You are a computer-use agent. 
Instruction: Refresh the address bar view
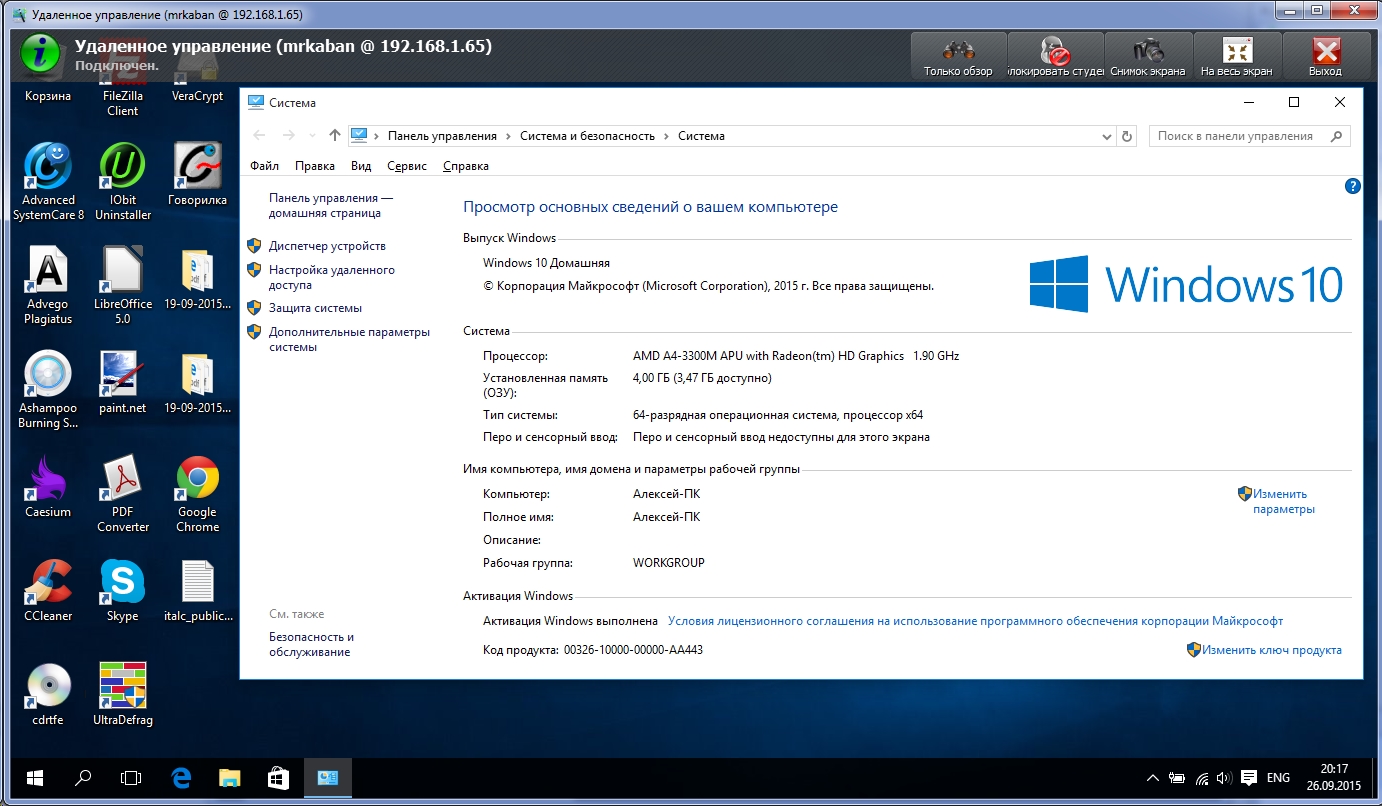[1127, 136]
